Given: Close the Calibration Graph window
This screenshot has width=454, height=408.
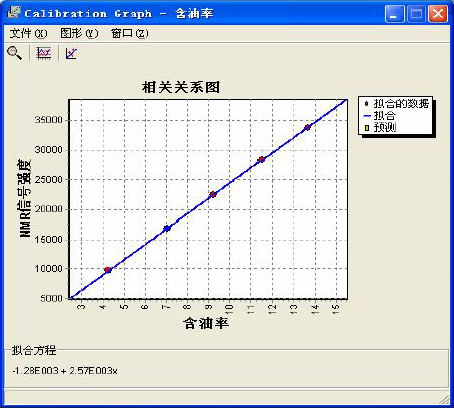Looking at the screenshot, I should [x=438, y=14].
